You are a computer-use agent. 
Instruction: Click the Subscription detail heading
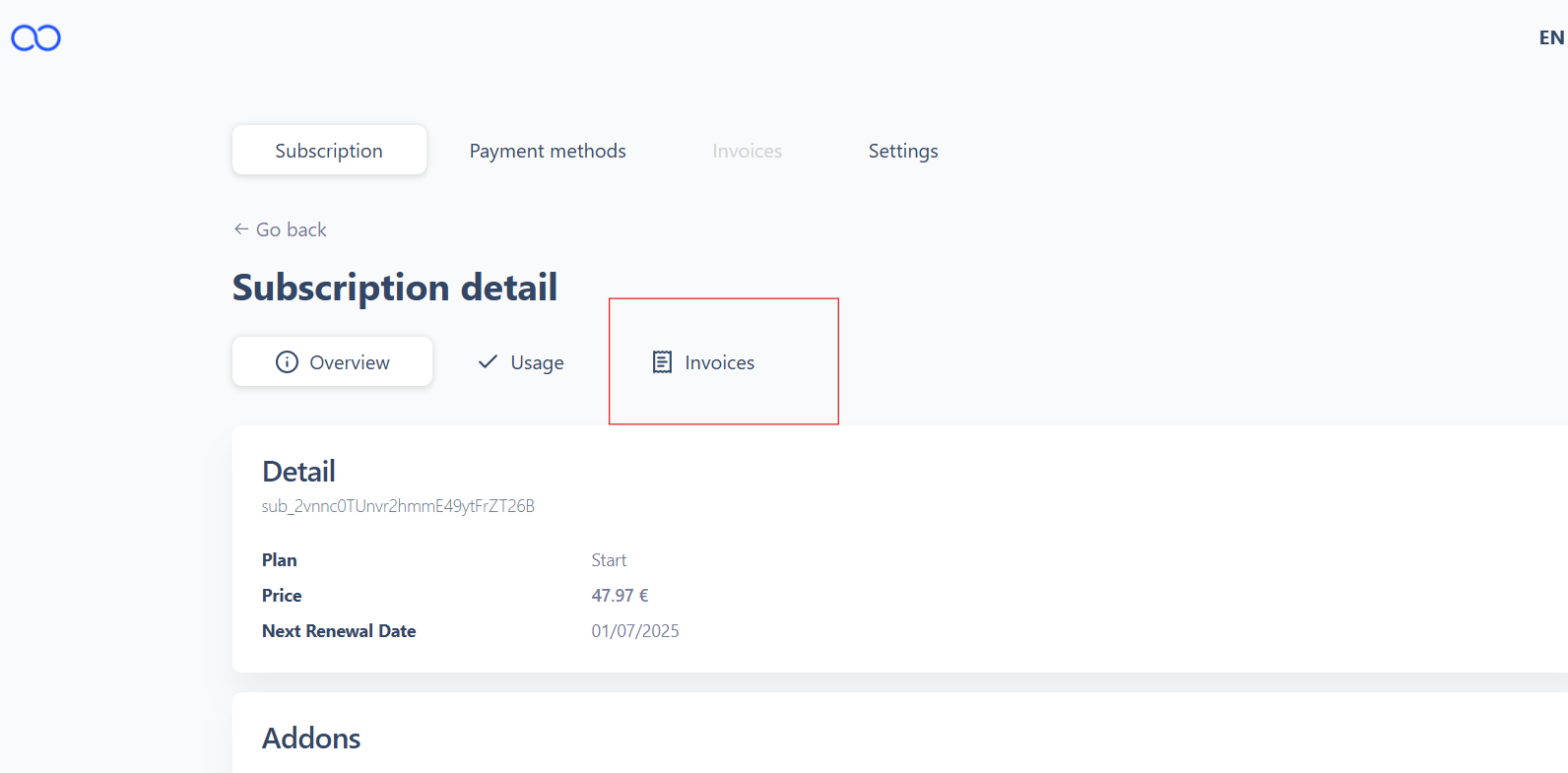(395, 288)
